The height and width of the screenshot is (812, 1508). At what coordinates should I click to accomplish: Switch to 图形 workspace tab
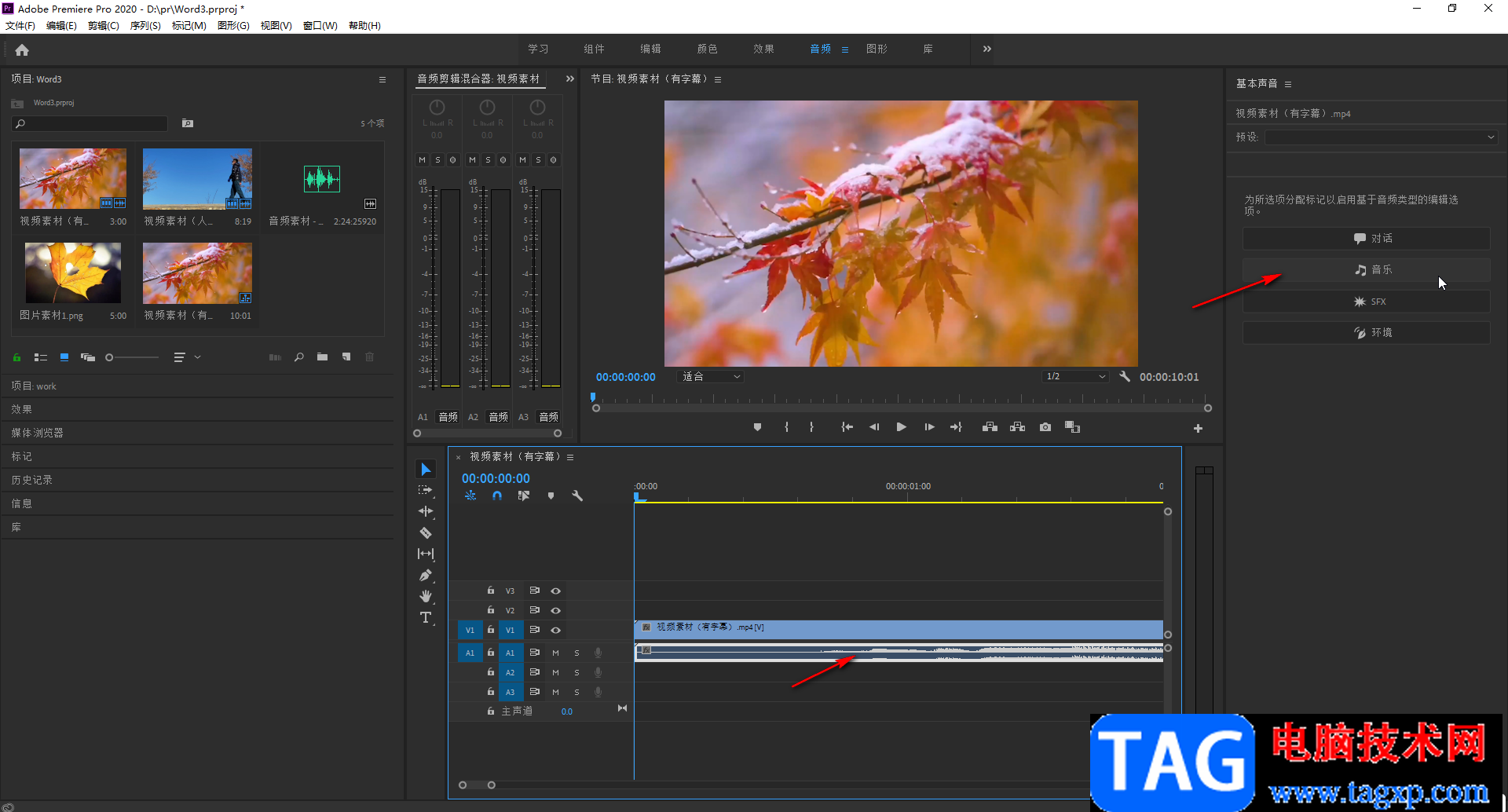(877, 49)
